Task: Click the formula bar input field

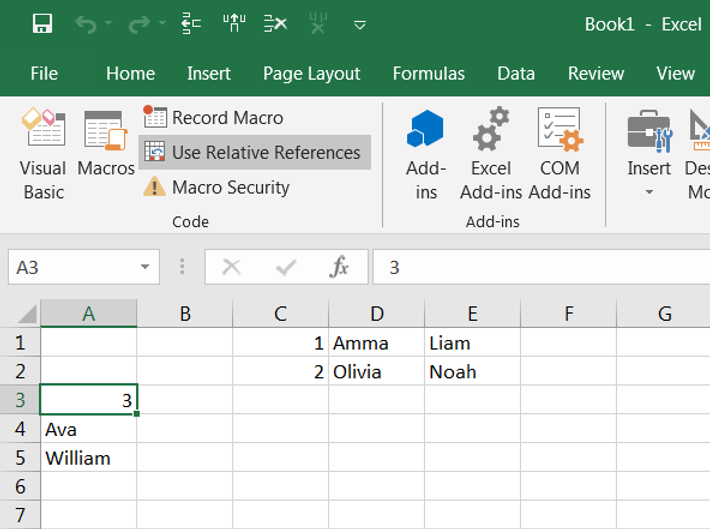Action: point(540,267)
